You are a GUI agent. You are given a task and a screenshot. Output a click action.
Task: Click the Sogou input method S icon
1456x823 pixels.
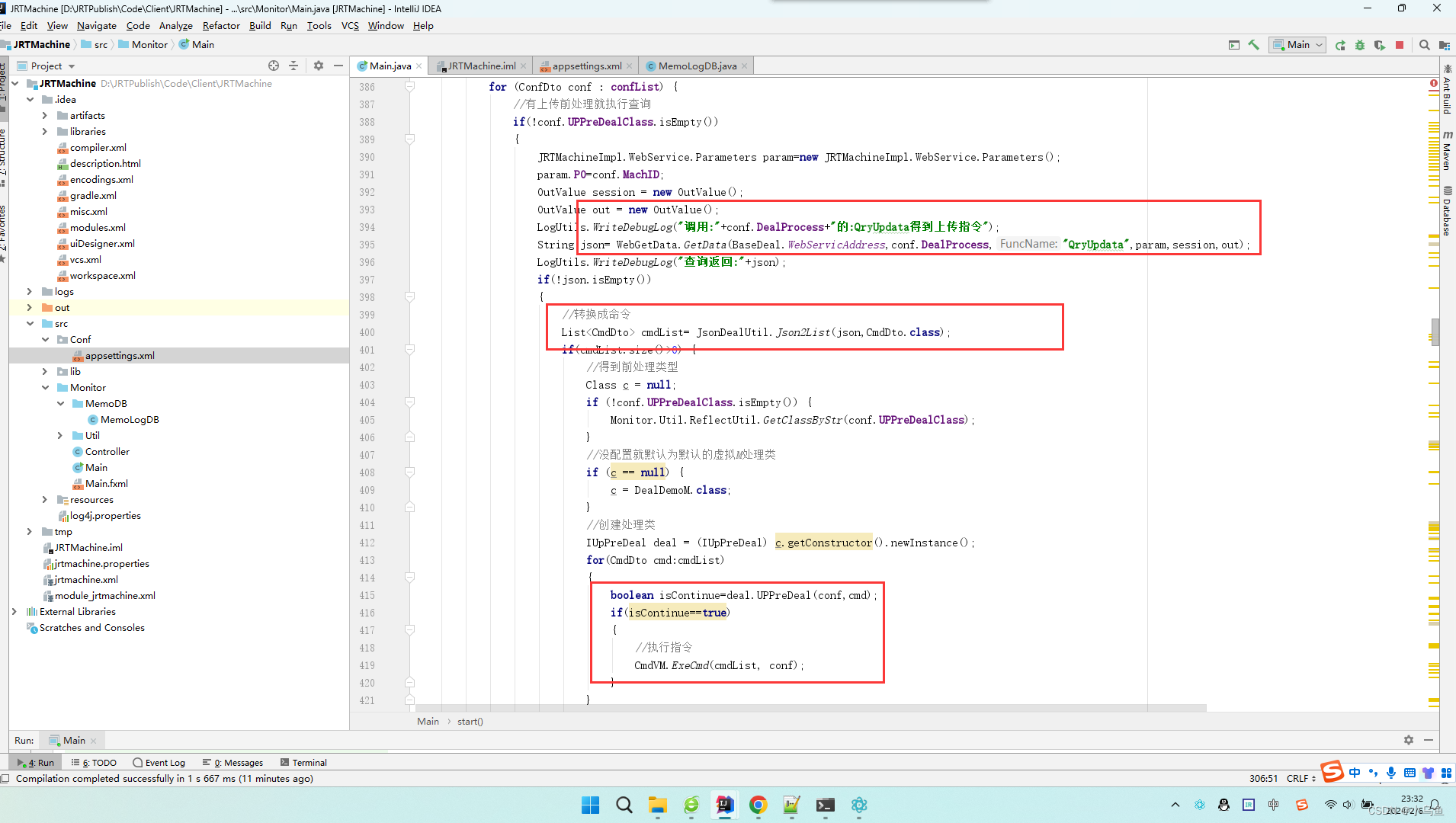pyautogui.click(x=1332, y=771)
